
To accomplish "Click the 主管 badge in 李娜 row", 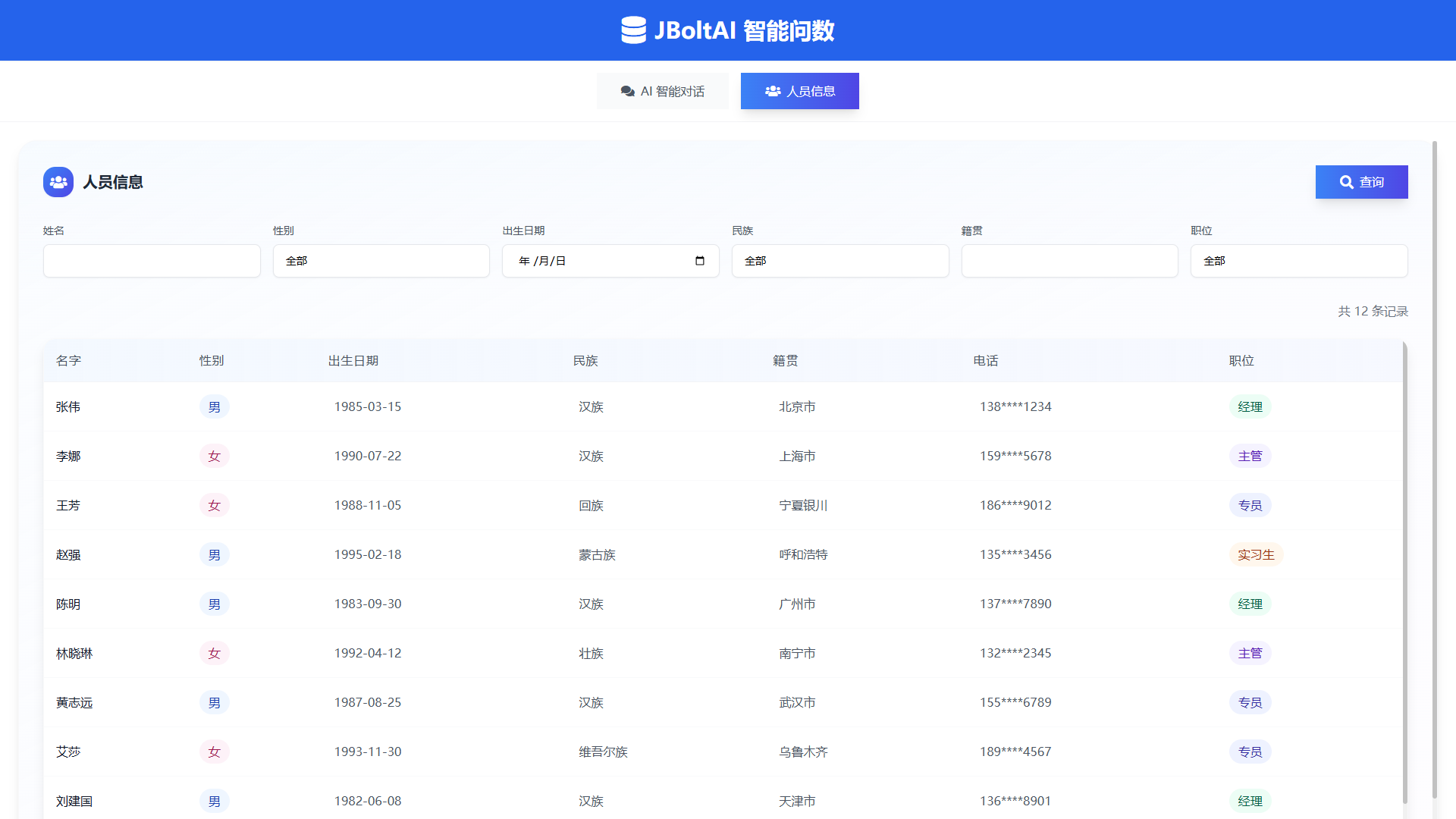I will [x=1250, y=457].
